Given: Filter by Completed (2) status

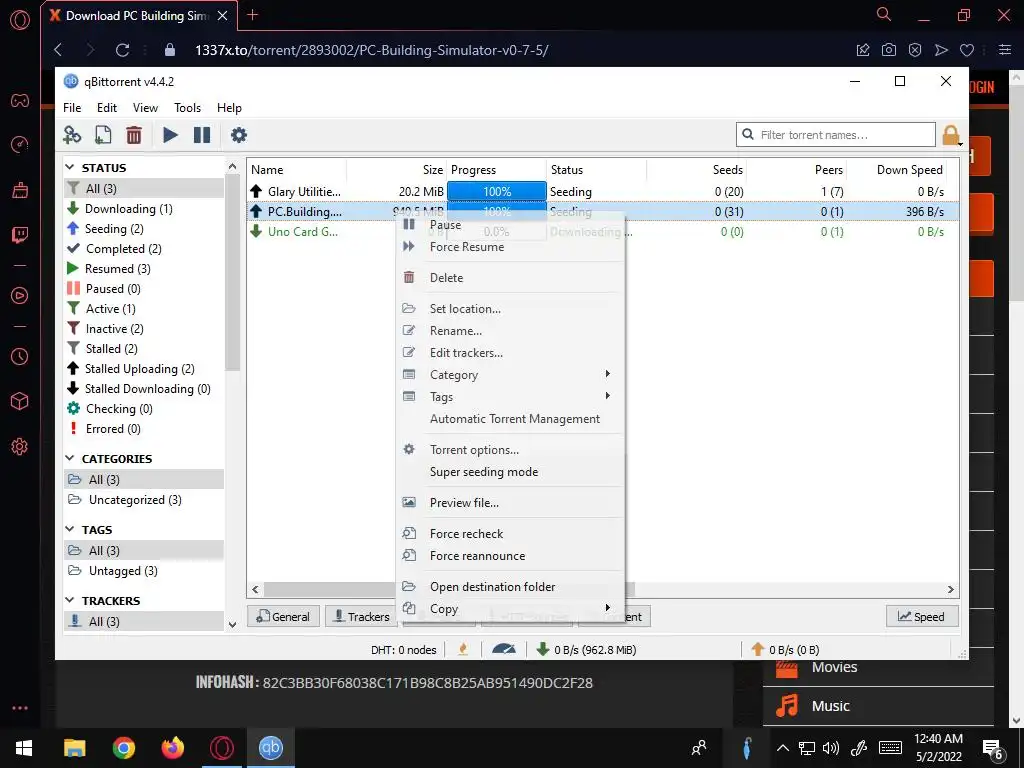Looking at the screenshot, I should 144,249.
